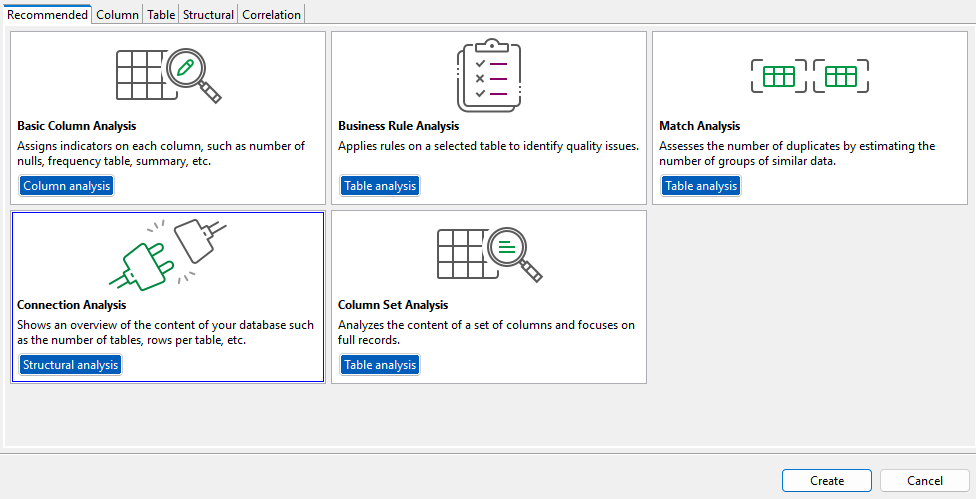Viewport: 976px width, 499px height.
Task: Click Table analysis tag under Business Rule
Action: click(x=379, y=186)
